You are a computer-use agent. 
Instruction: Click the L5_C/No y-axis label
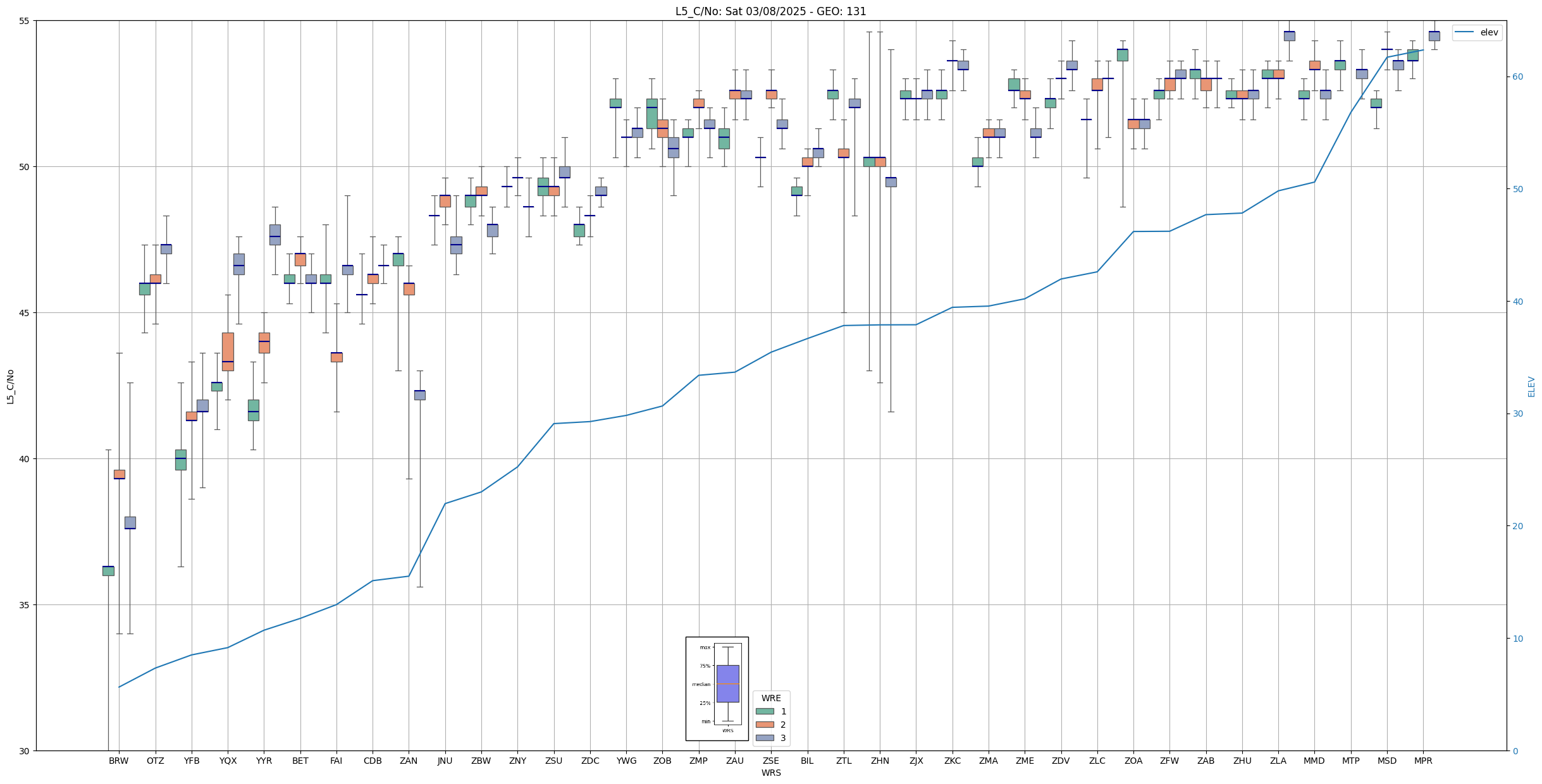click(10, 386)
